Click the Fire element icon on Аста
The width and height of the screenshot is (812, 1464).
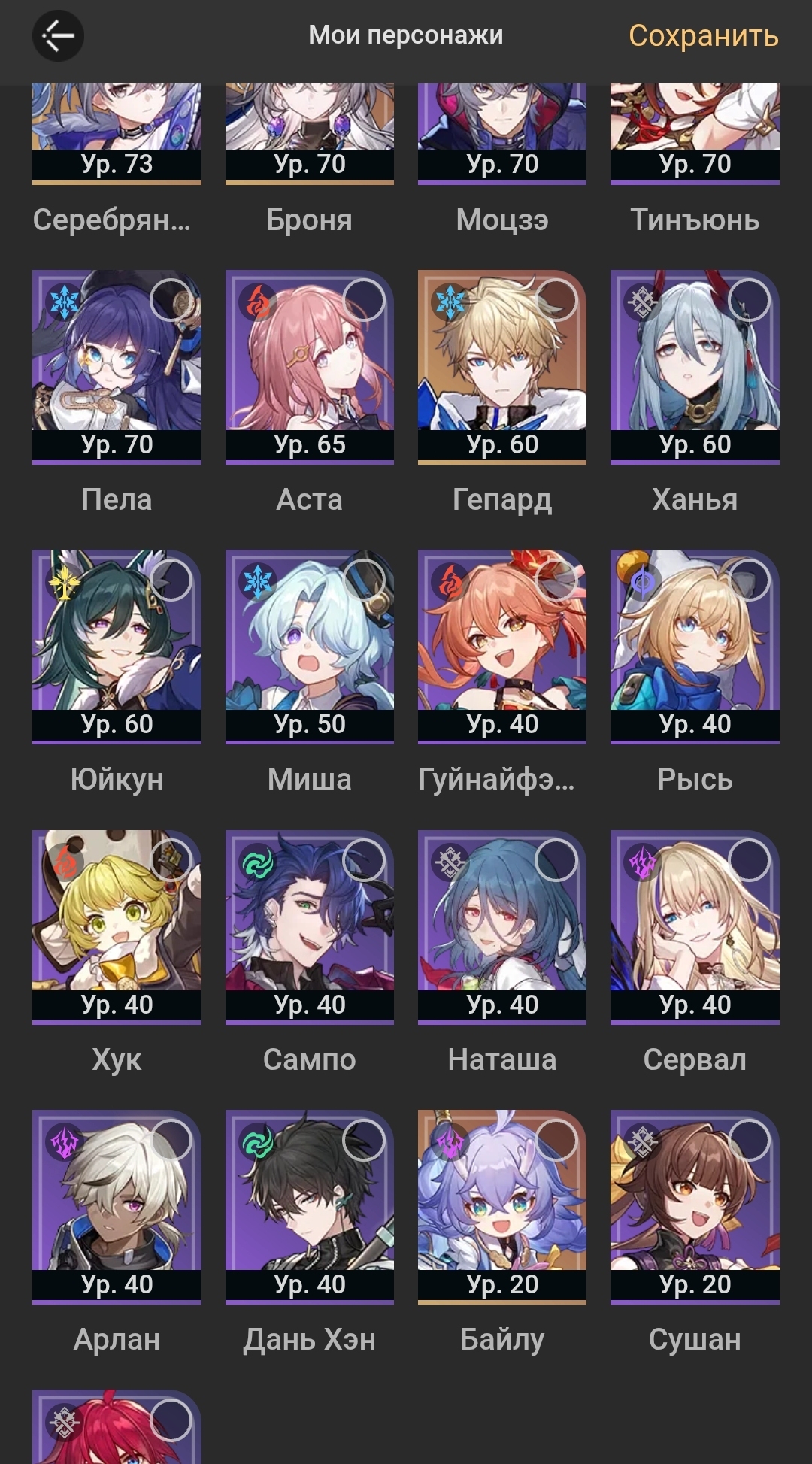click(x=257, y=302)
